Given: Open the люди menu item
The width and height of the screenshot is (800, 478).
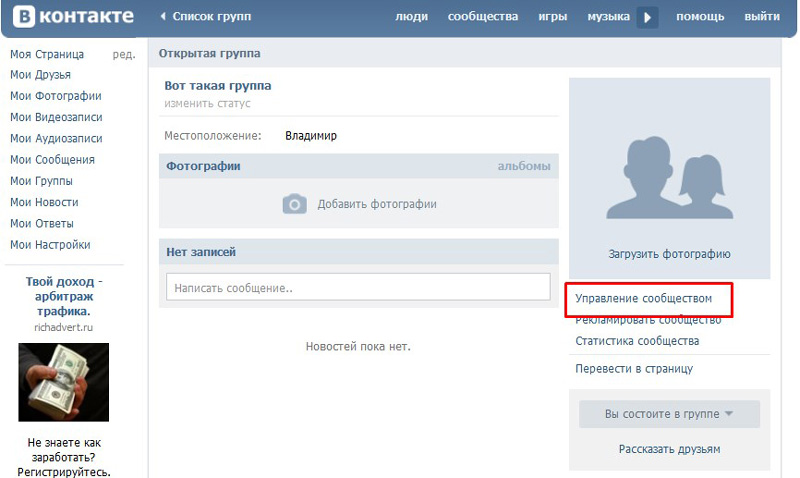Looking at the screenshot, I should point(412,16).
